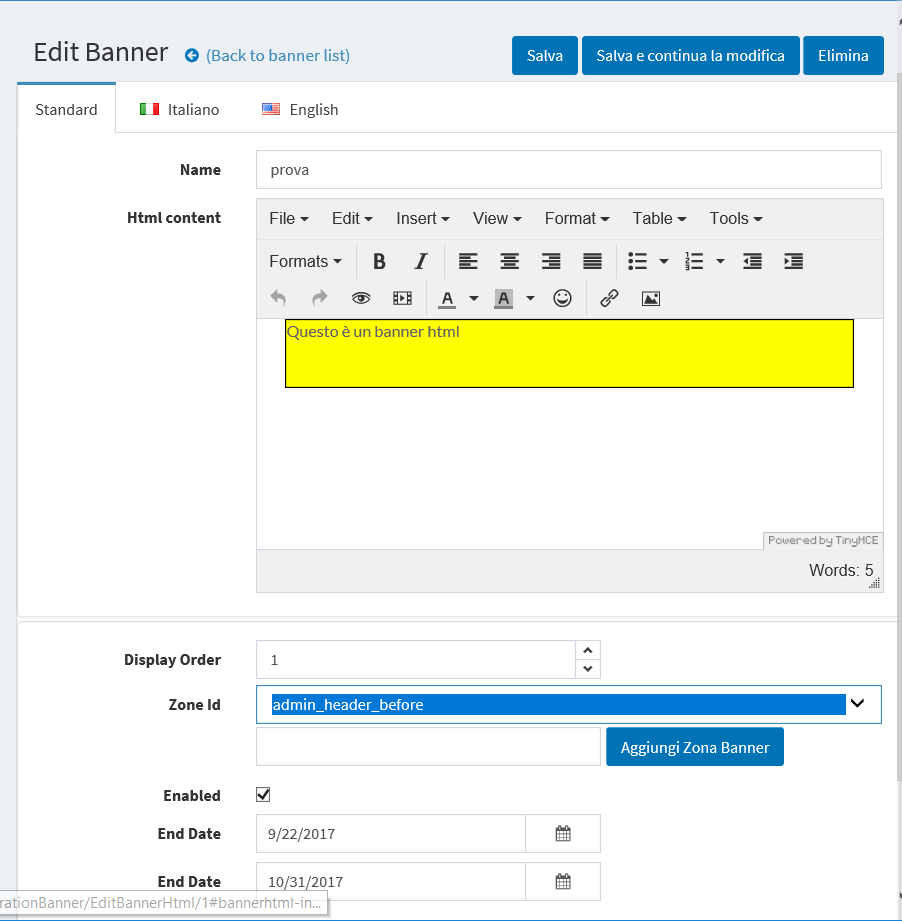Switch to the Italiano tab
Screen dimensions: 902x921
pos(180,109)
